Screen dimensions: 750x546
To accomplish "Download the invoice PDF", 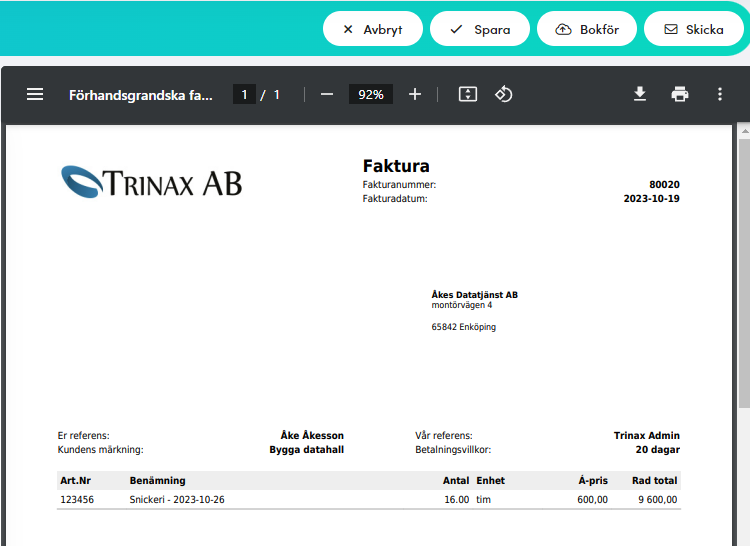I will 640,94.
